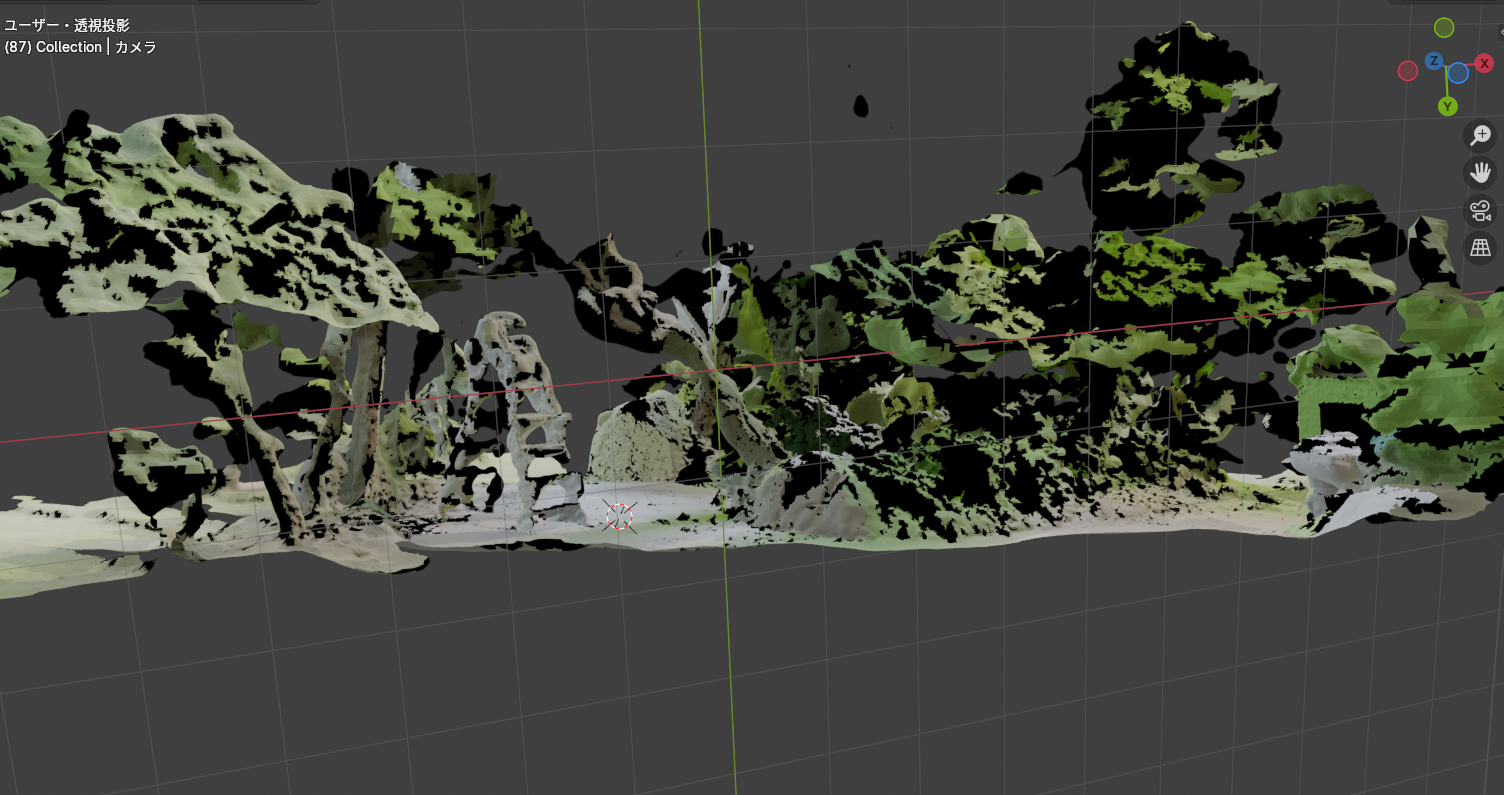Click the hand pan view icon
This screenshot has width=1504, height=795.
[x=1481, y=173]
